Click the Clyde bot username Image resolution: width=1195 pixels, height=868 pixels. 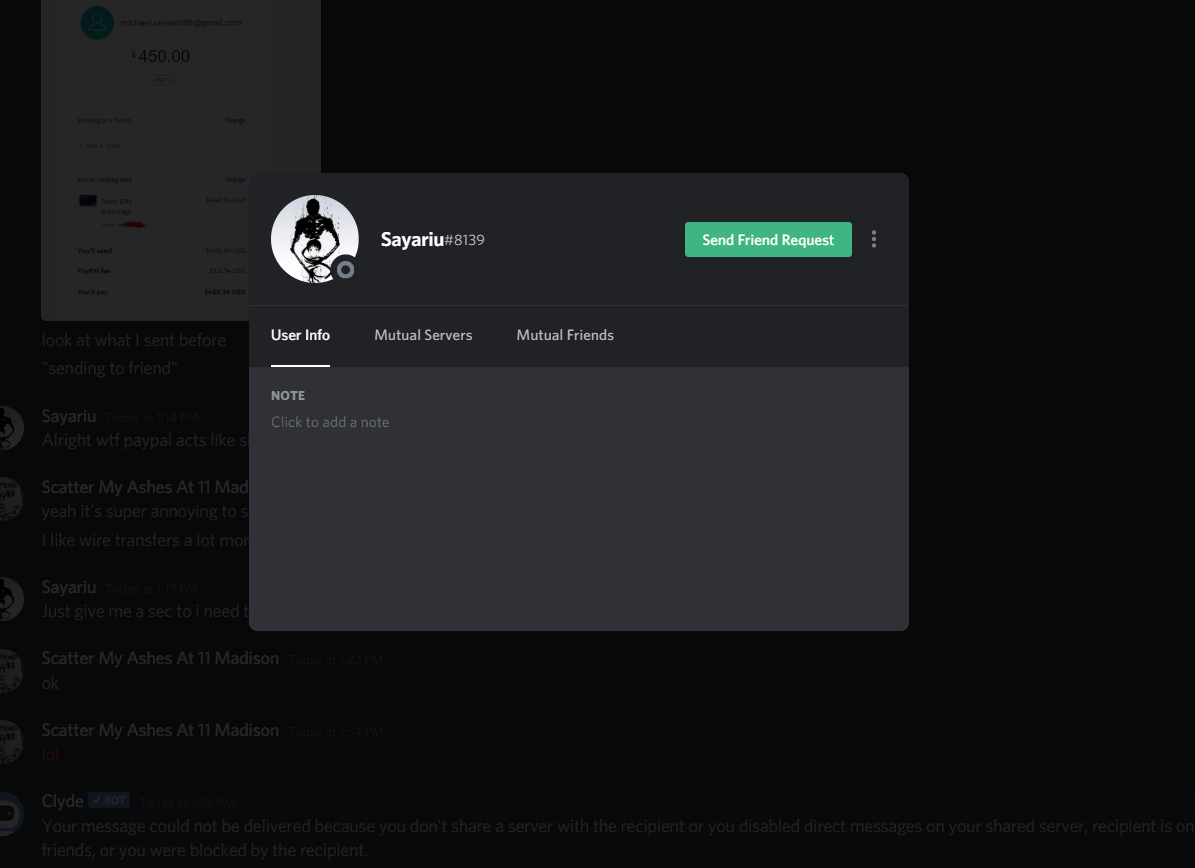click(x=62, y=801)
